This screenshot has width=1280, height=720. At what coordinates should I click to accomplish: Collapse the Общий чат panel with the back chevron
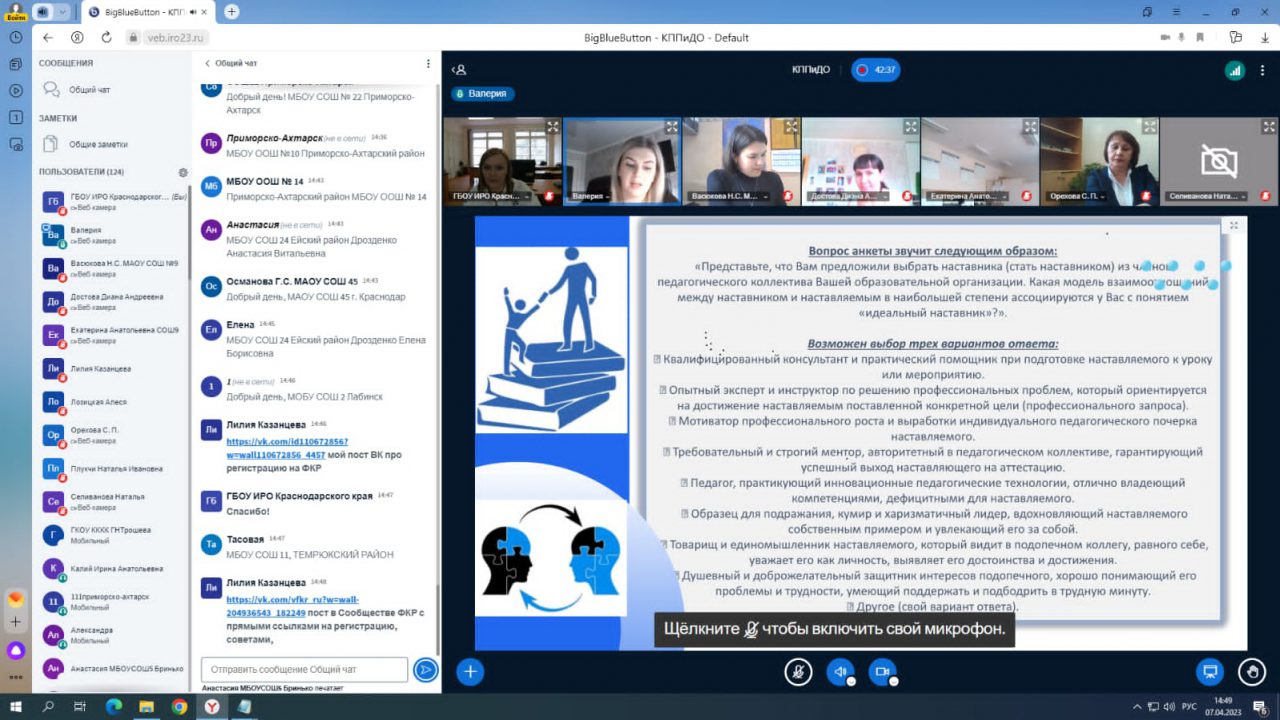(208, 63)
